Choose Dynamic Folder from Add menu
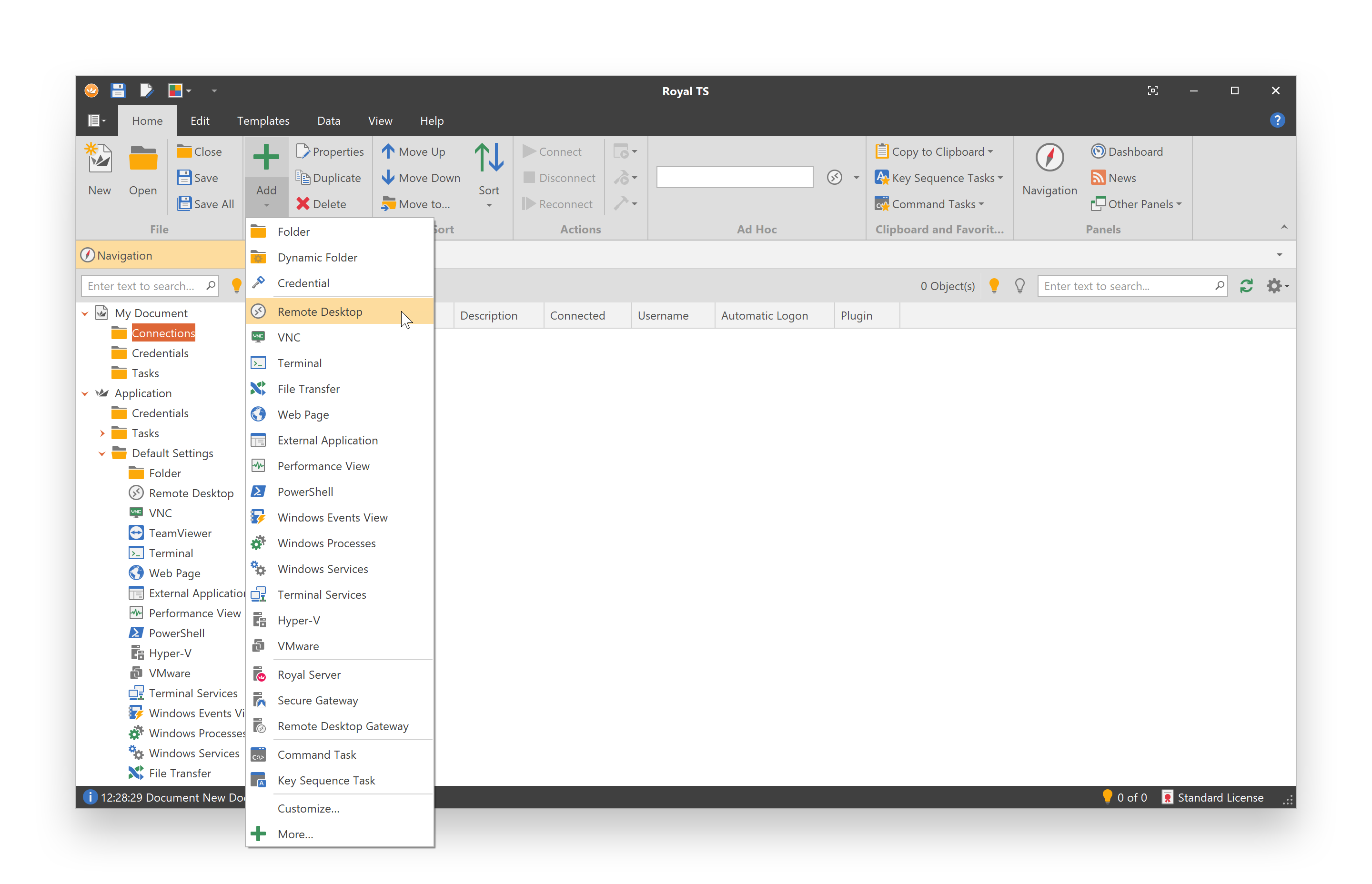The width and height of the screenshot is (1372, 884). 340,257
